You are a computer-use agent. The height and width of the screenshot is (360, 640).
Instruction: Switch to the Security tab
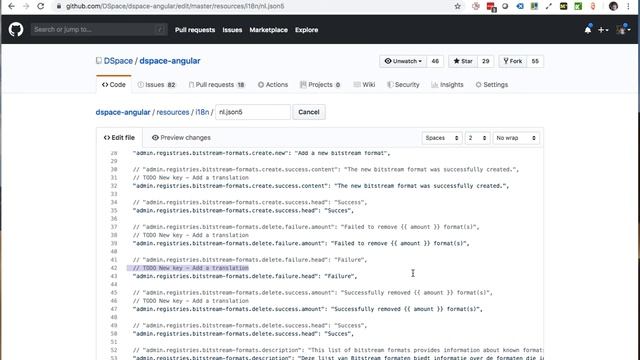tap(403, 84)
